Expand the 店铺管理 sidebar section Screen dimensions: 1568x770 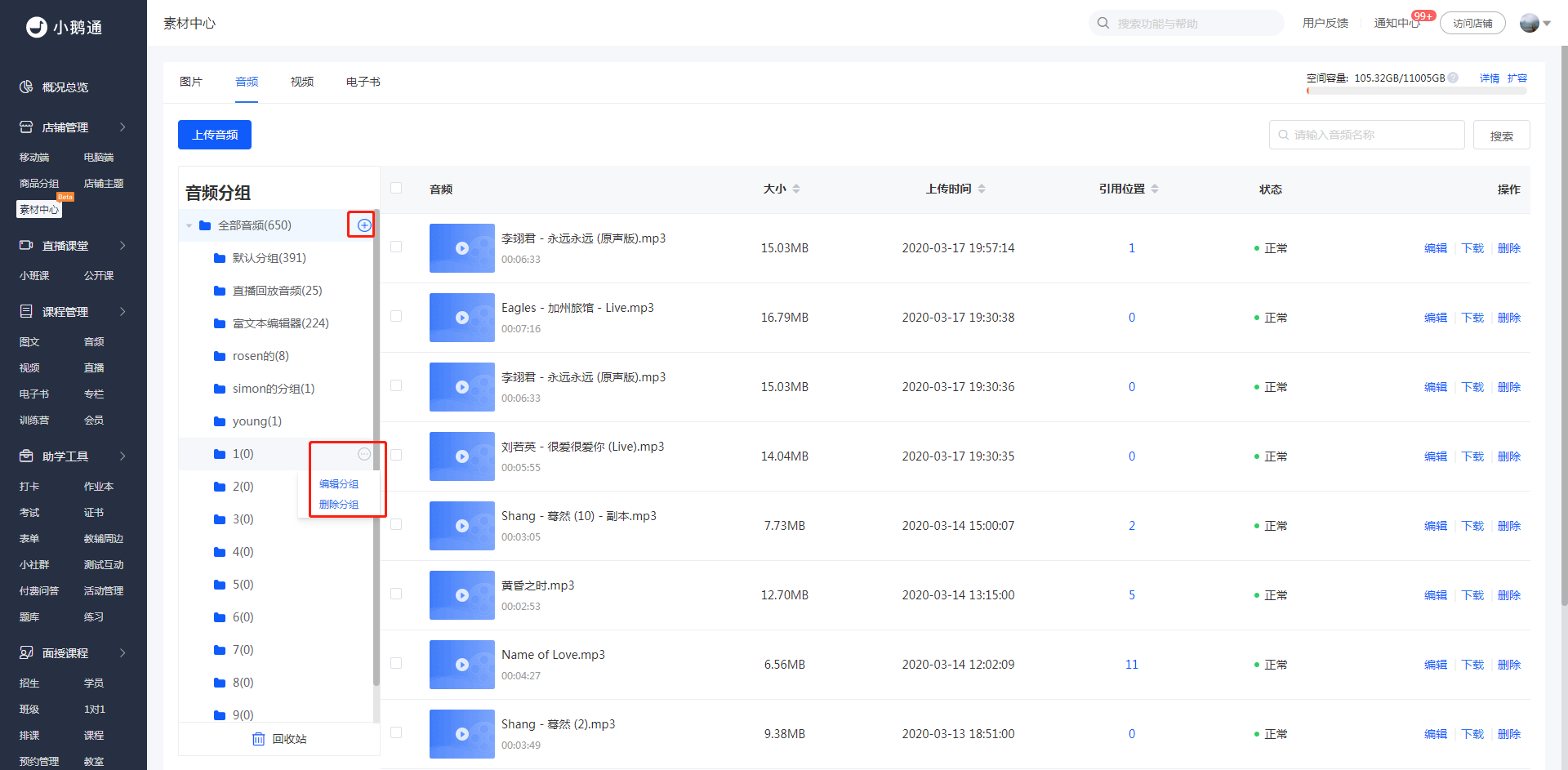[122, 127]
